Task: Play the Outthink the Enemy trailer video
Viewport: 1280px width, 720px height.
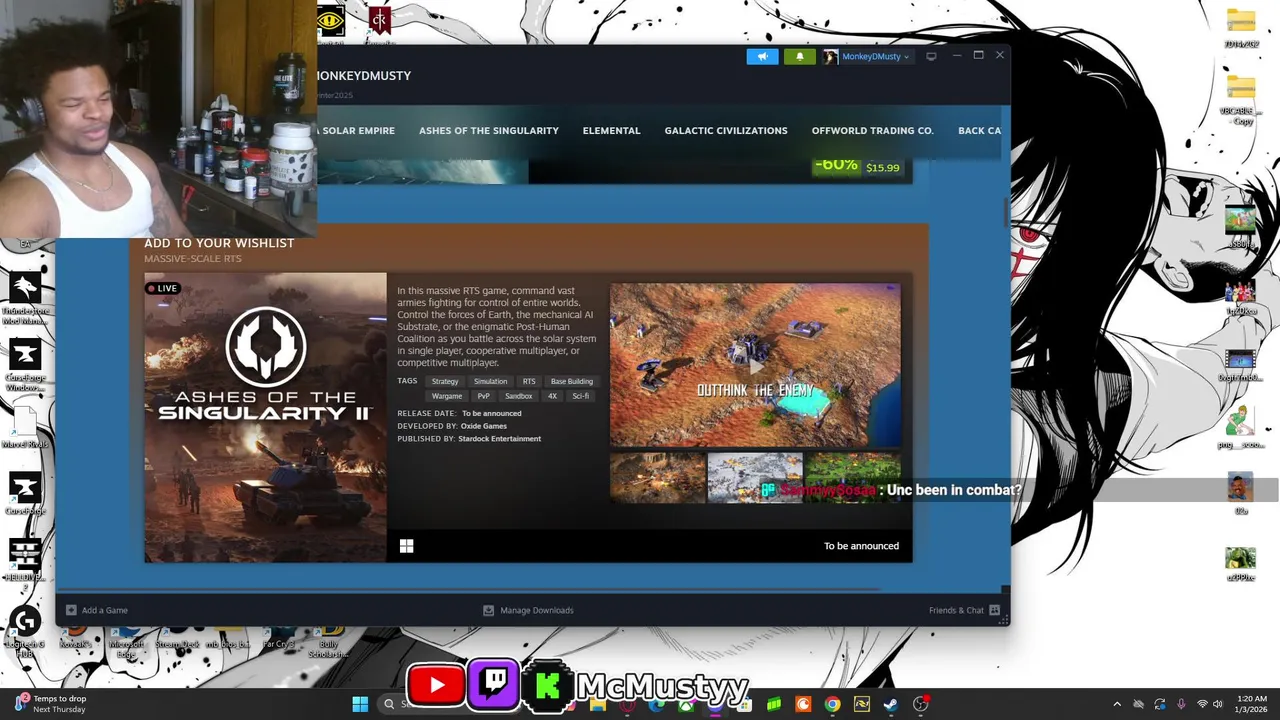Action: point(755,365)
